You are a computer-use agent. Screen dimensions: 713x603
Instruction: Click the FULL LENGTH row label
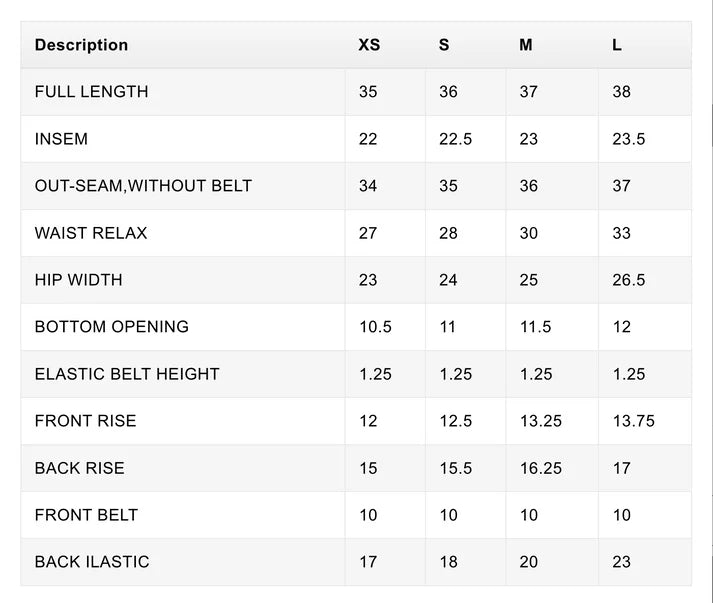91,92
